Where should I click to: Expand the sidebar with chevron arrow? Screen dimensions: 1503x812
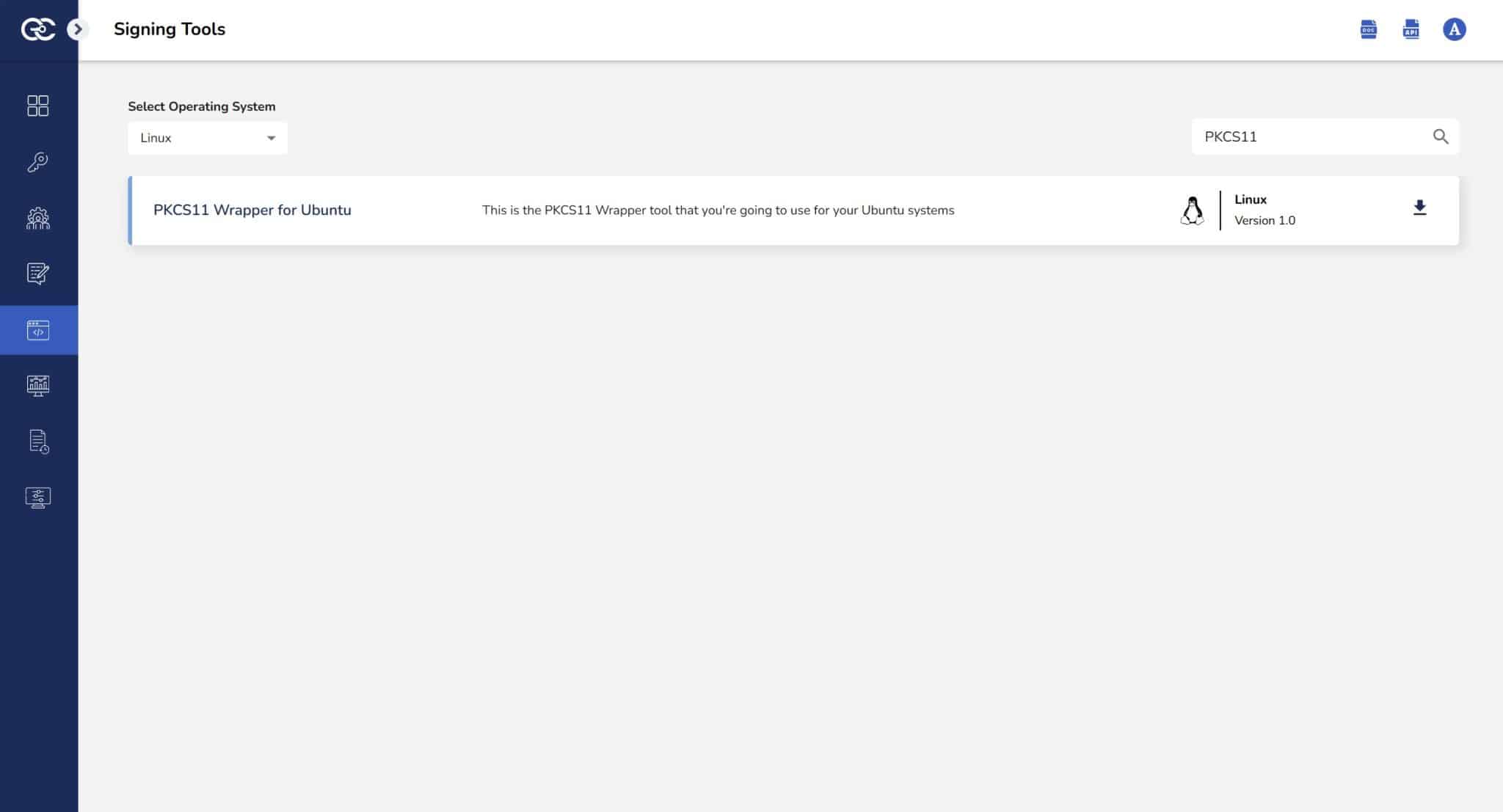pyautogui.click(x=77, y=29)
